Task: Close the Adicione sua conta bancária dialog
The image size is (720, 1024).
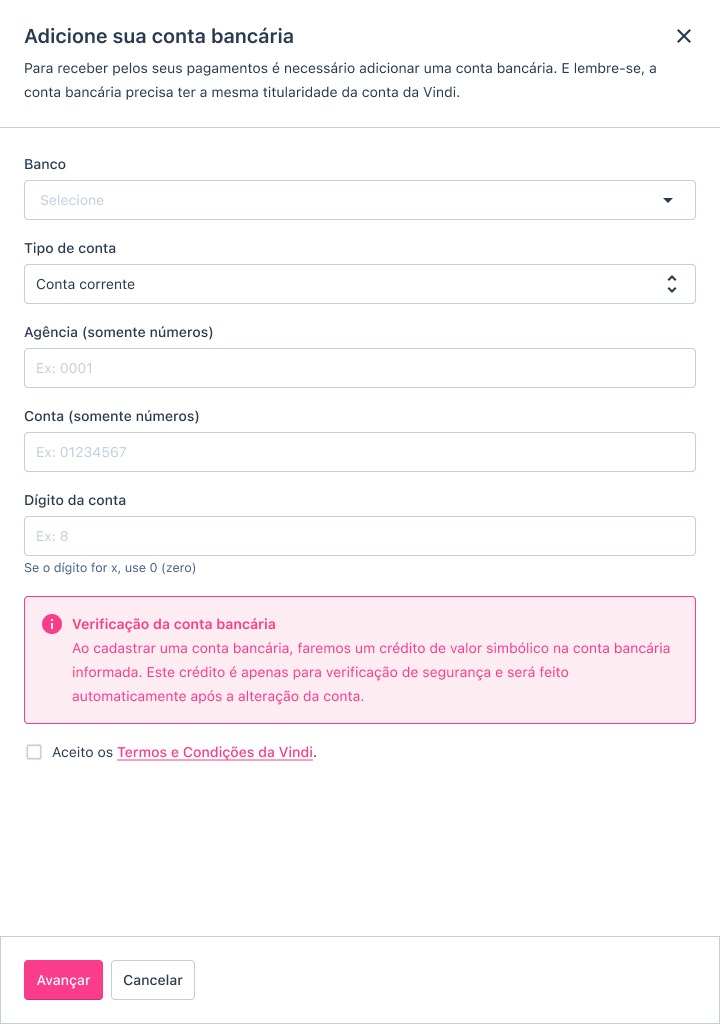Action: pos(683,36)
